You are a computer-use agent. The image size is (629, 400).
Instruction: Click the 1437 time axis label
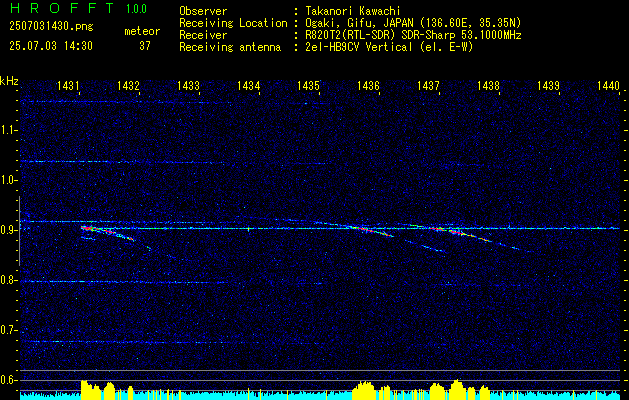(428, 85)
